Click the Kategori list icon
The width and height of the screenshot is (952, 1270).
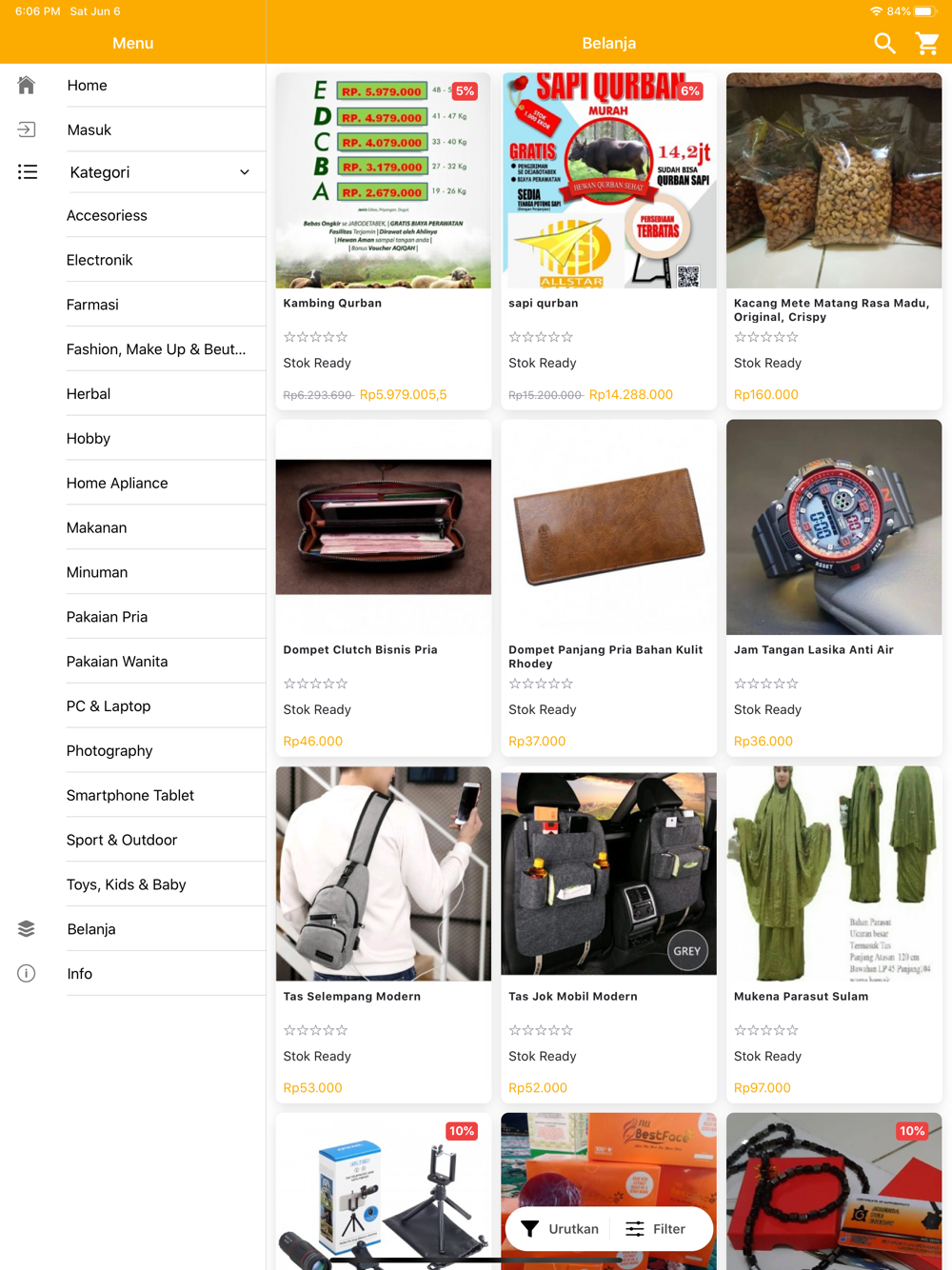[x=27, y=172]
